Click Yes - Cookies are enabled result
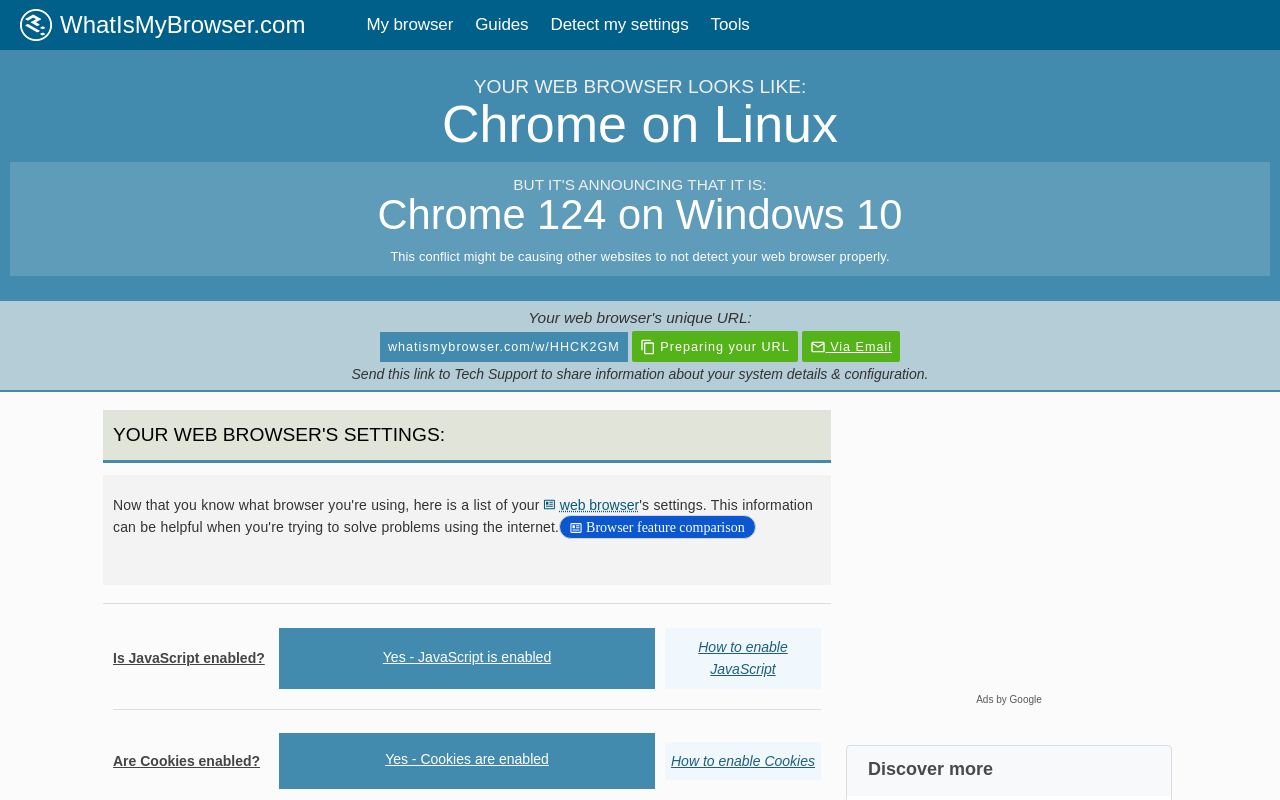Image resolution: width=1280 pixels, height=800 pixels. (467, 760)
